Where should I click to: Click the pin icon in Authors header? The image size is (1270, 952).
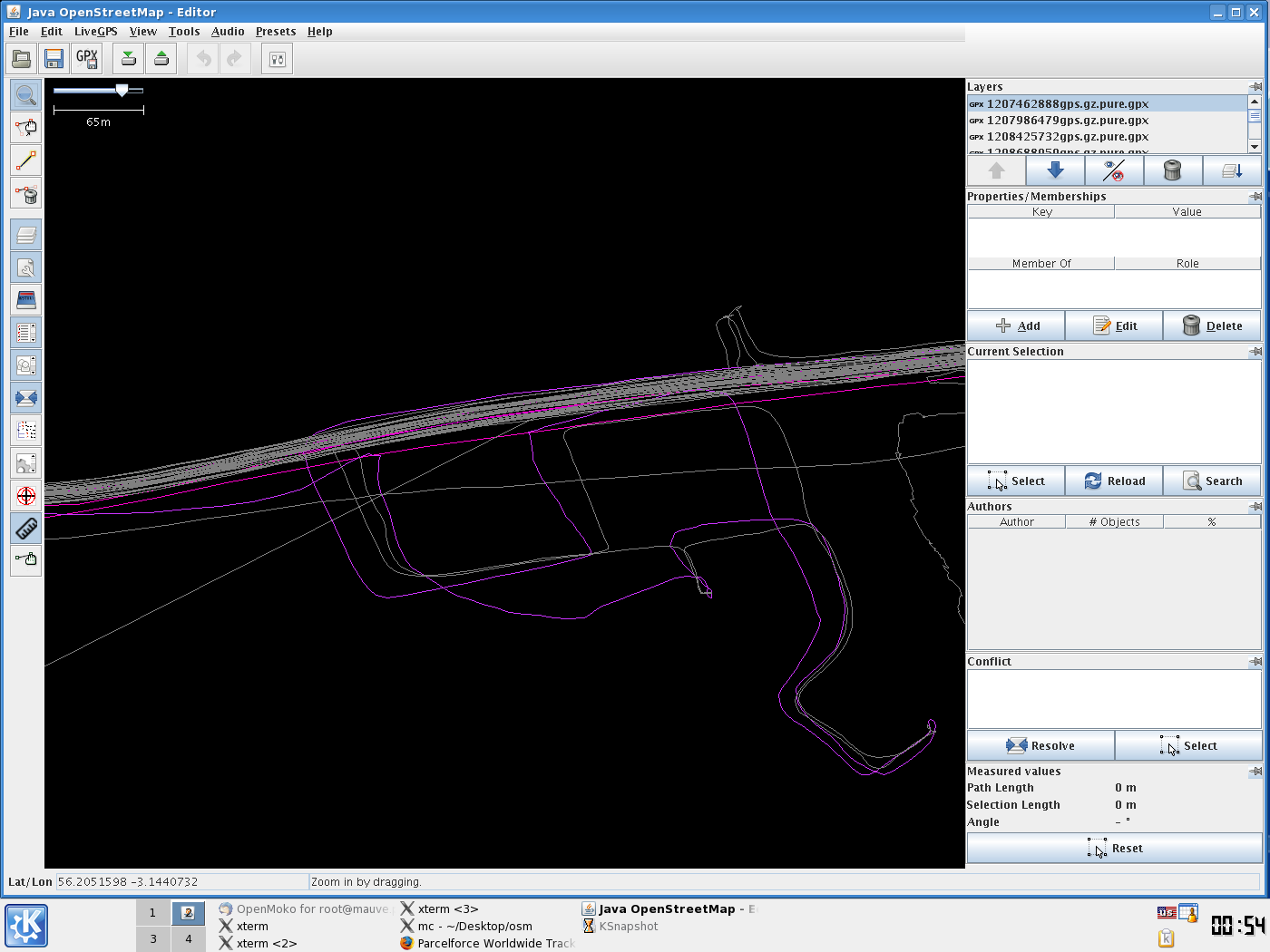(1255, 507)
